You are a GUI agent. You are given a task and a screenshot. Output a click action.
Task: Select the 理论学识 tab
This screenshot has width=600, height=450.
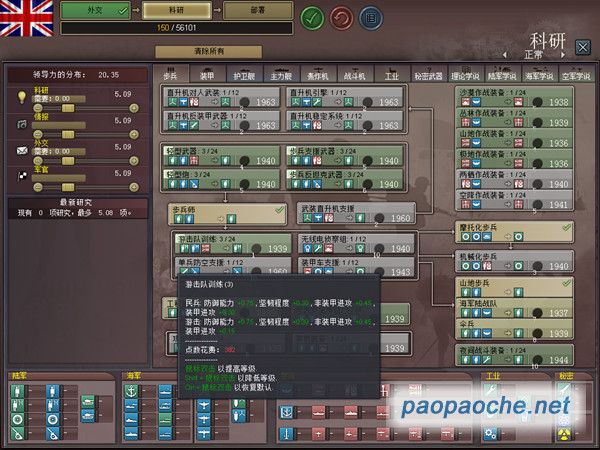tap(465, 73)
